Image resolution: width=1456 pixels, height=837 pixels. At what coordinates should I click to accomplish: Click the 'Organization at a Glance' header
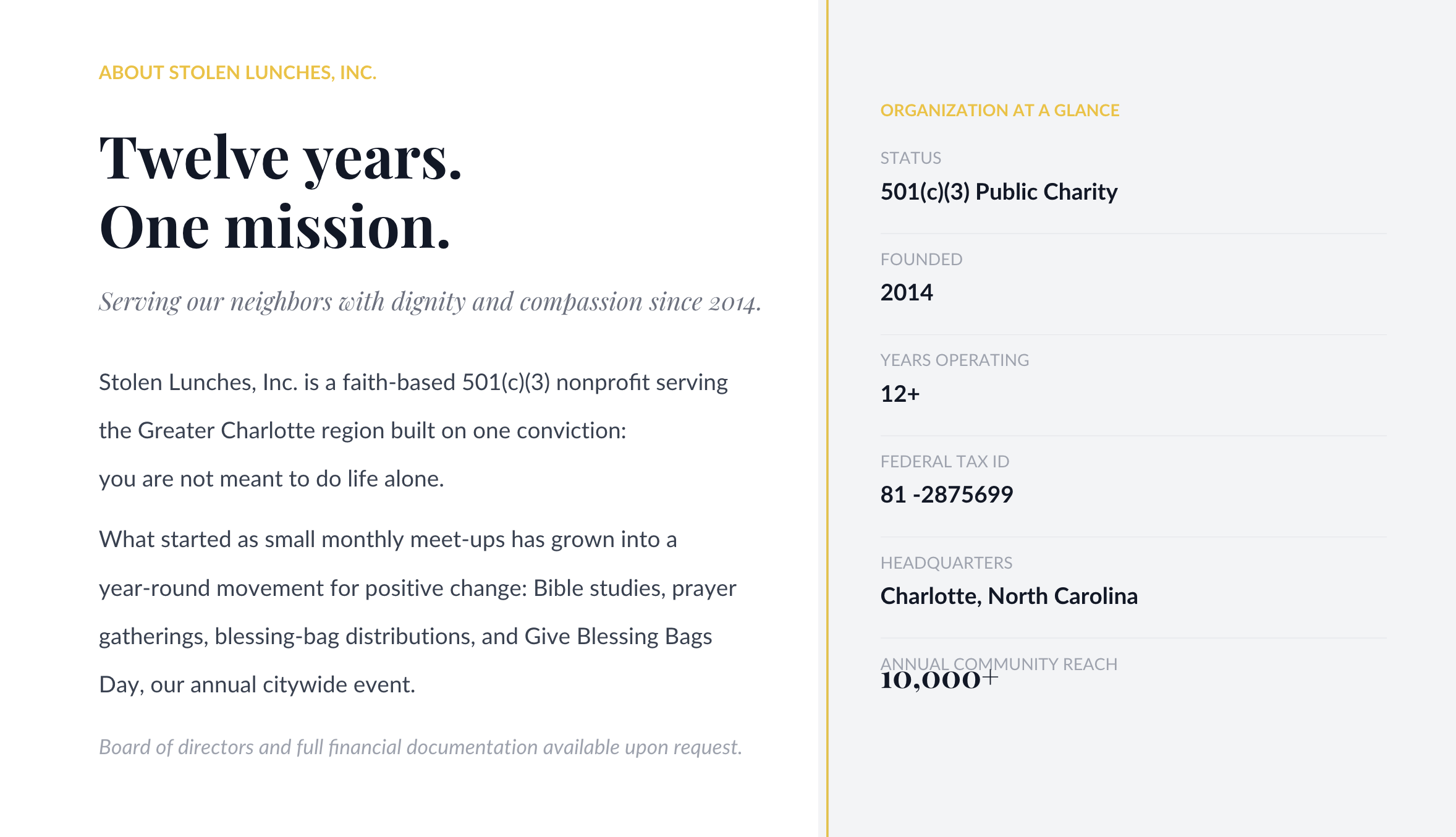pyautogui.click(x=999, y=110)
